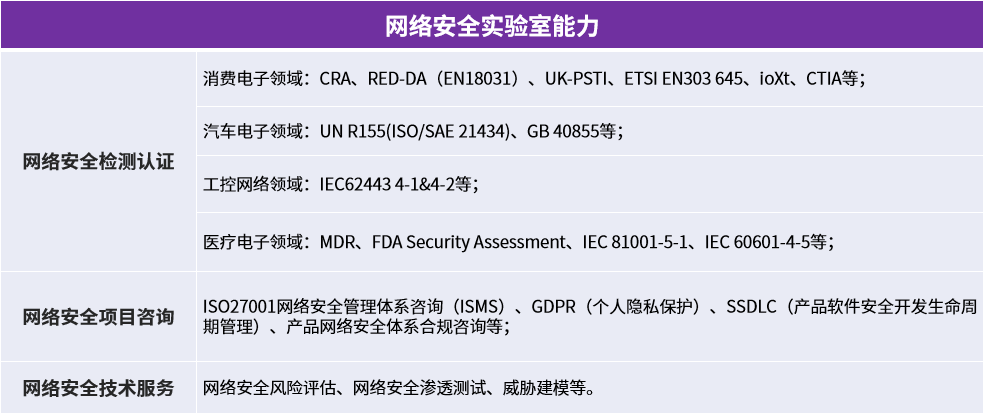This screenshot has width=985, height=415.
Task: Click the 网络安全技术服务 row label
Action: tap(98, 388)
